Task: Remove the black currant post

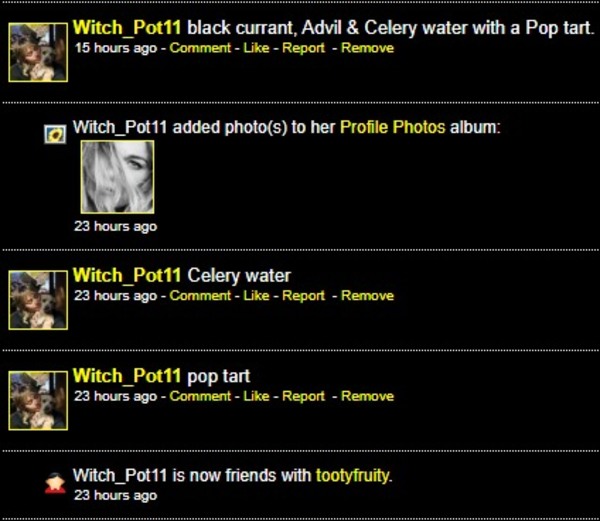Action: coord(367,48)
